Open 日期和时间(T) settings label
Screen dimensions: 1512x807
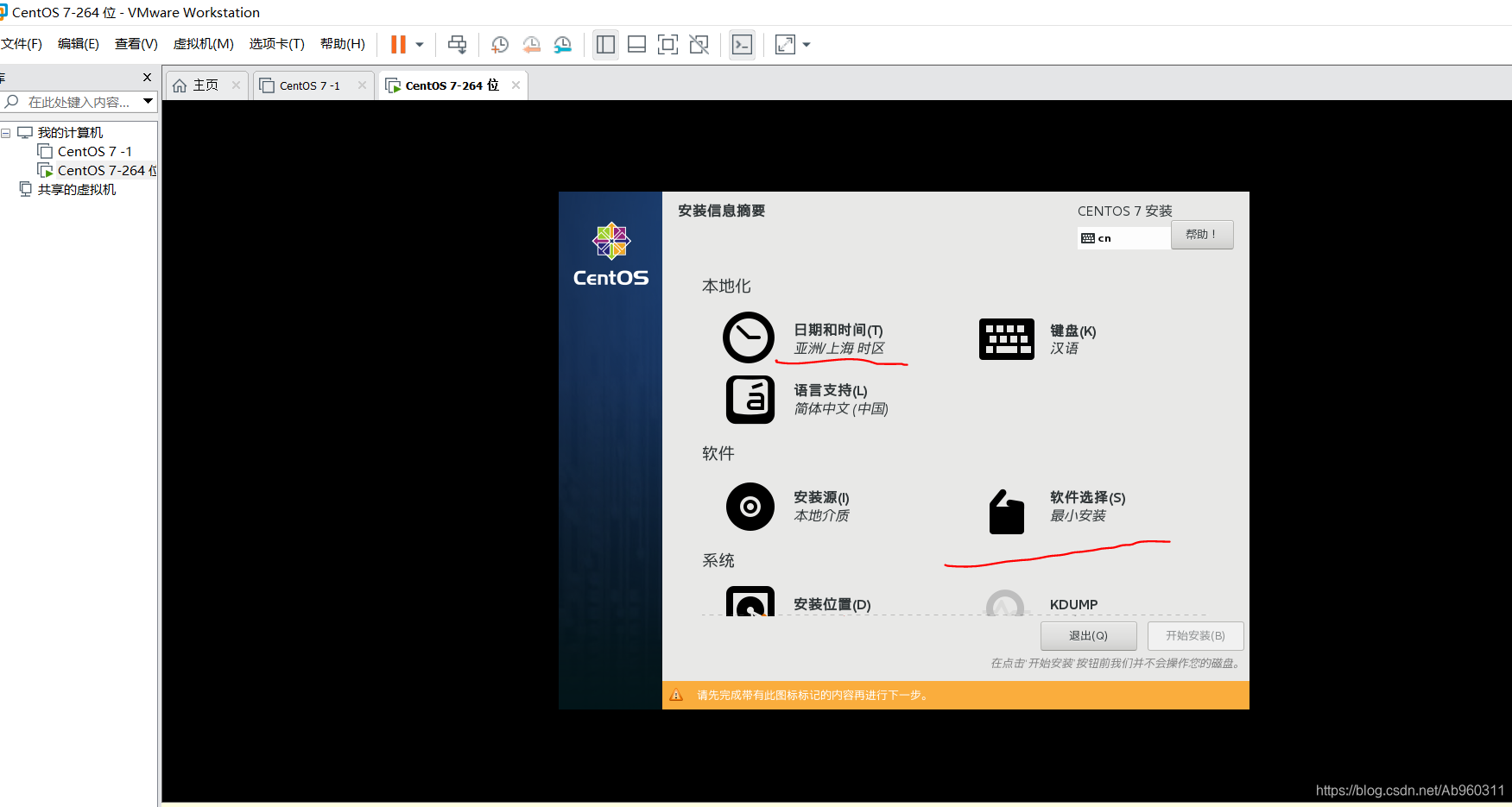click(x=838, y=330)
